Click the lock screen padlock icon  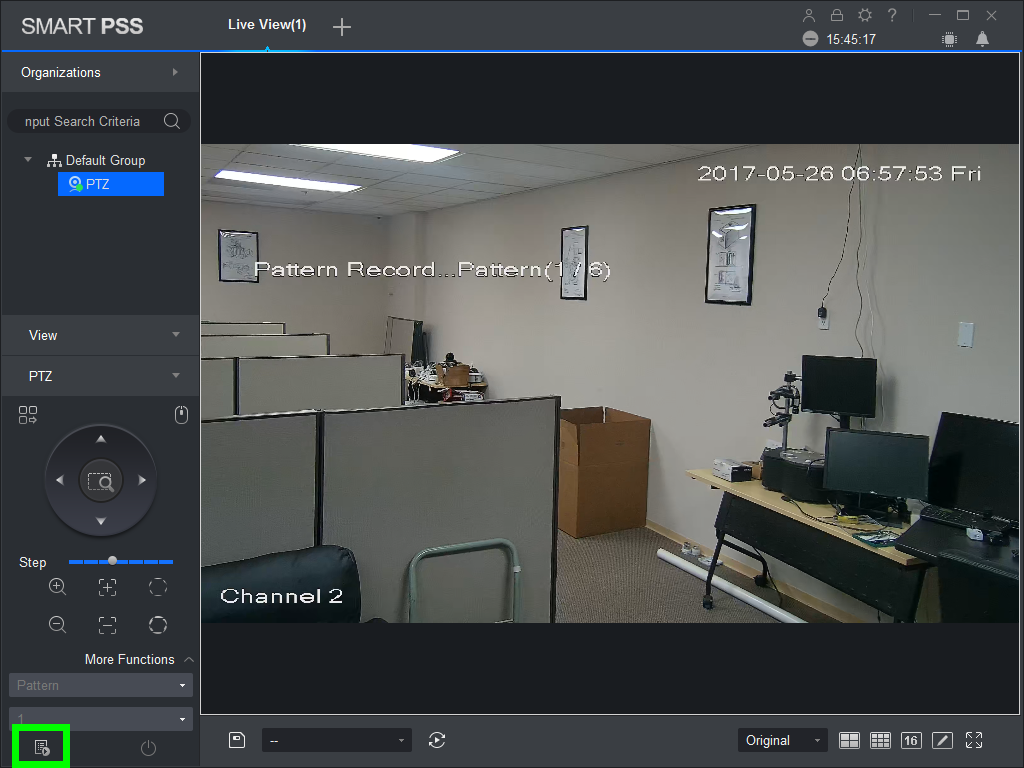click(837, 15)
